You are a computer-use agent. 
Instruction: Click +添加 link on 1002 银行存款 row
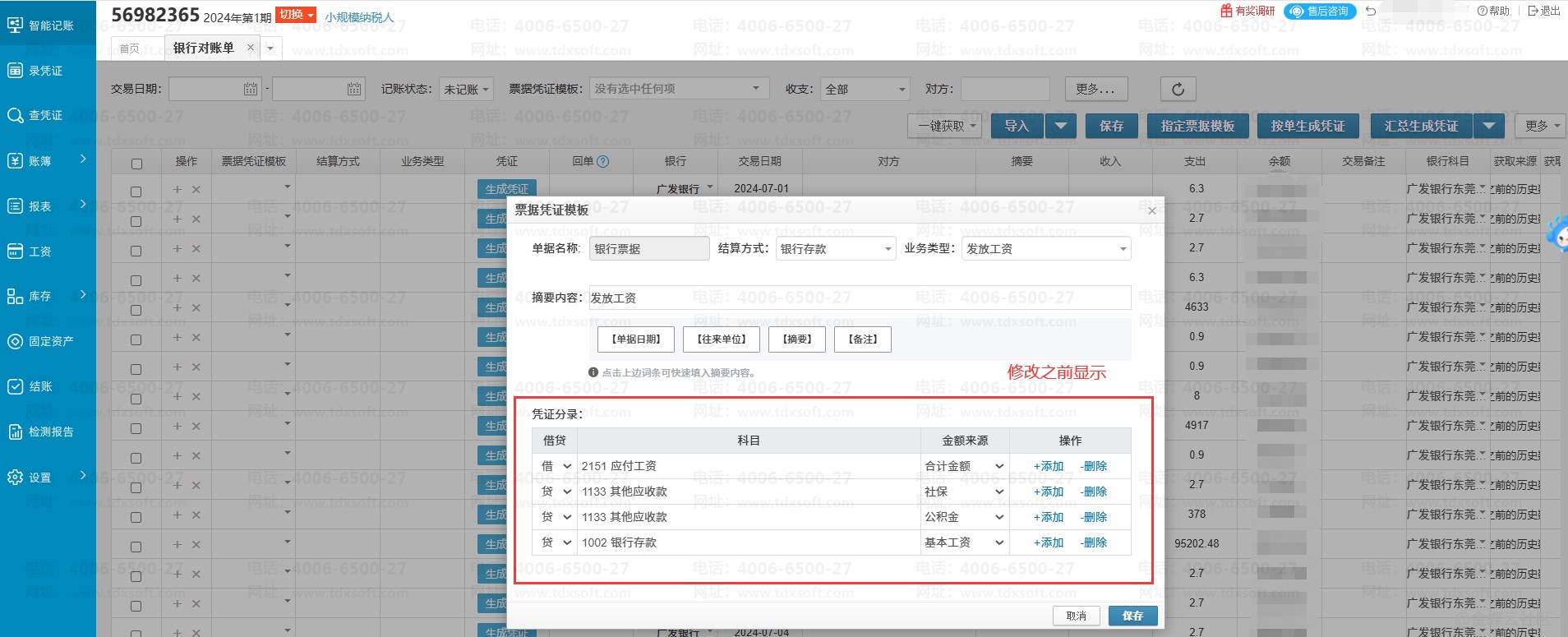coord(1049,542)
